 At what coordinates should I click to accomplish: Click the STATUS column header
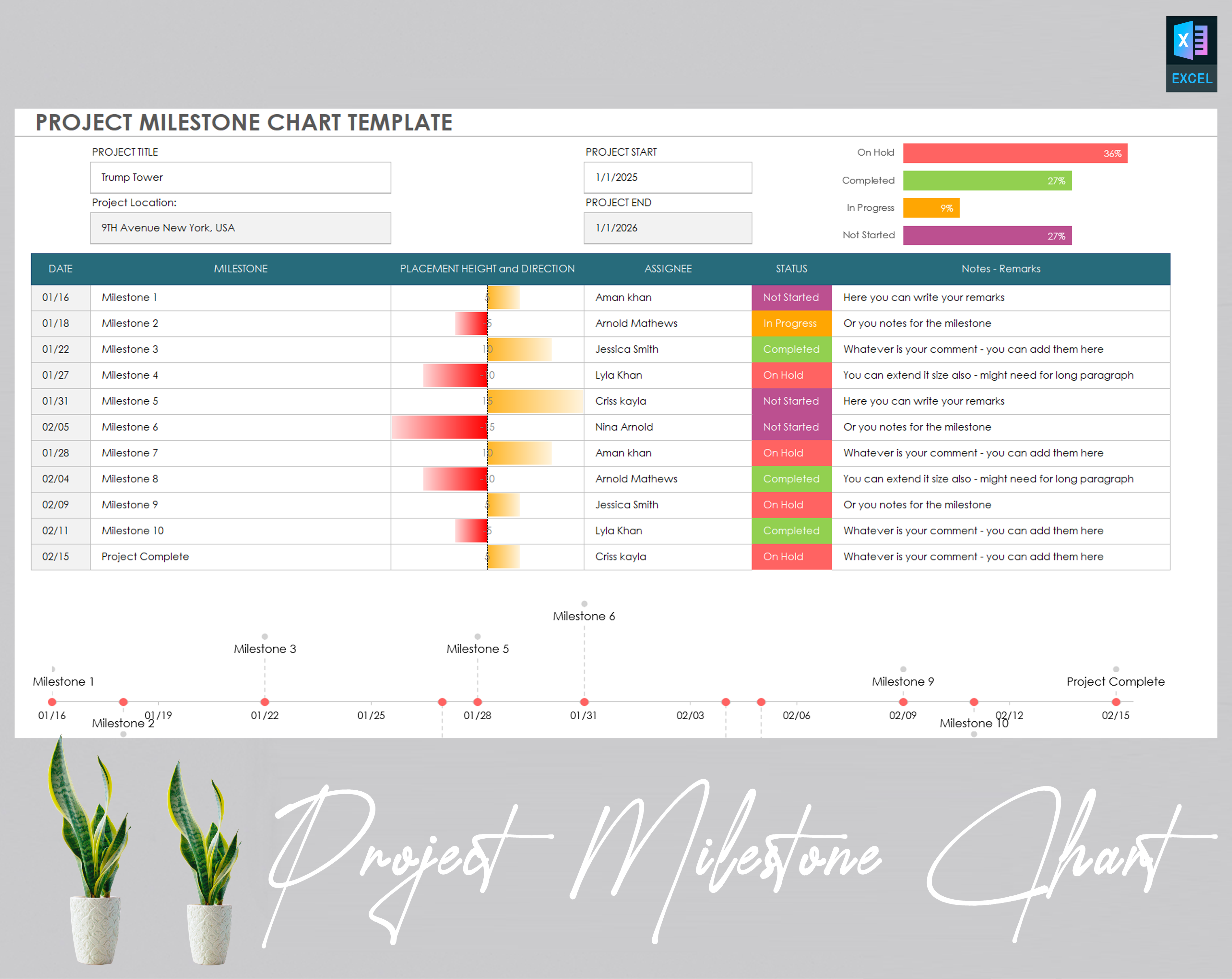tap(791, 269)
